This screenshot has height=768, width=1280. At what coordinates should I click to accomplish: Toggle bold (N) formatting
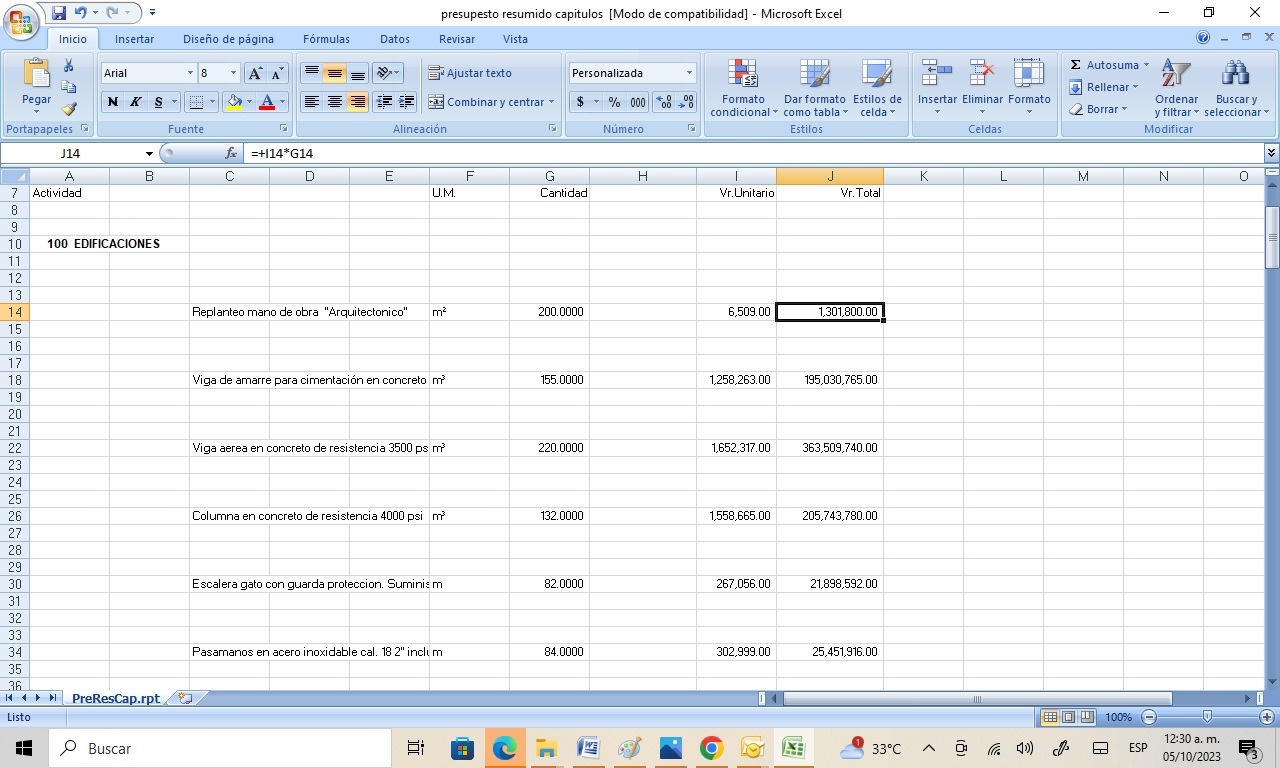tap(112, 102)
